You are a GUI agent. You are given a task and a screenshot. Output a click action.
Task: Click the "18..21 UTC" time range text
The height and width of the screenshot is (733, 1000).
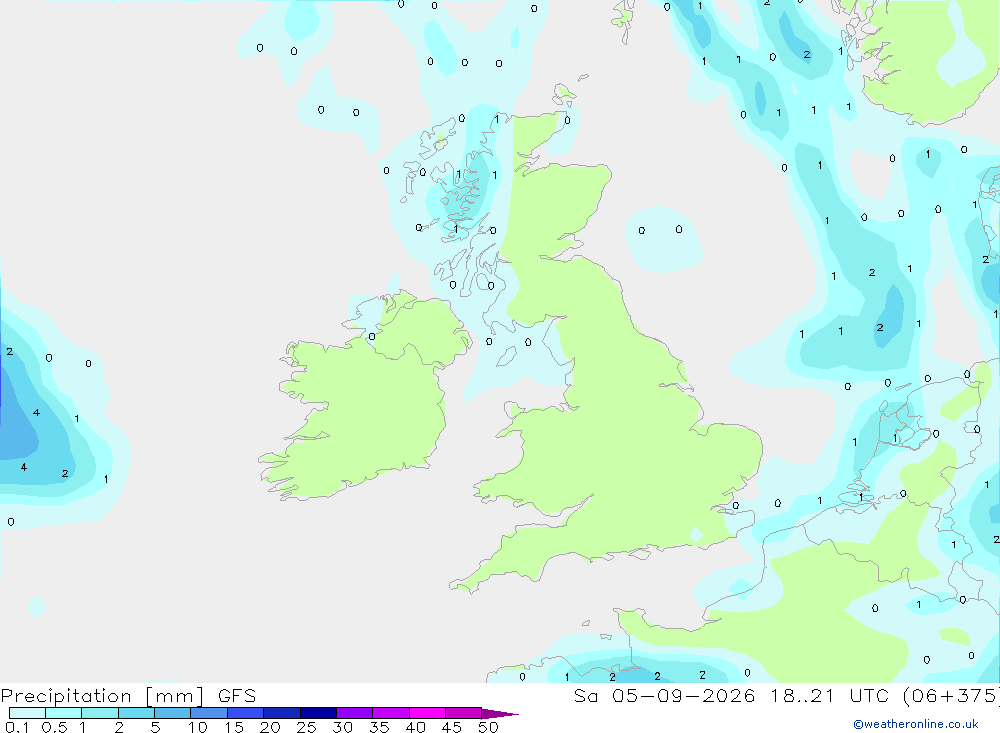[829, 696]
